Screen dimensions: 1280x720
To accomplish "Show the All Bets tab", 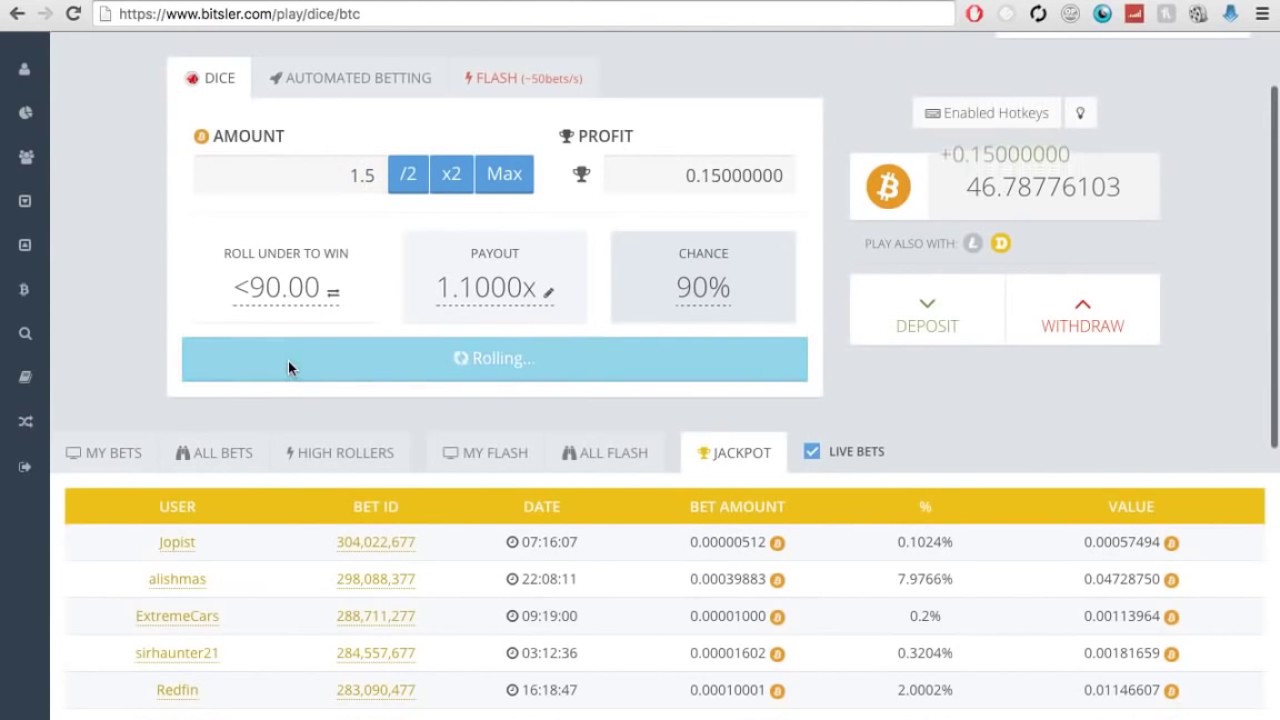I will 214,453.
